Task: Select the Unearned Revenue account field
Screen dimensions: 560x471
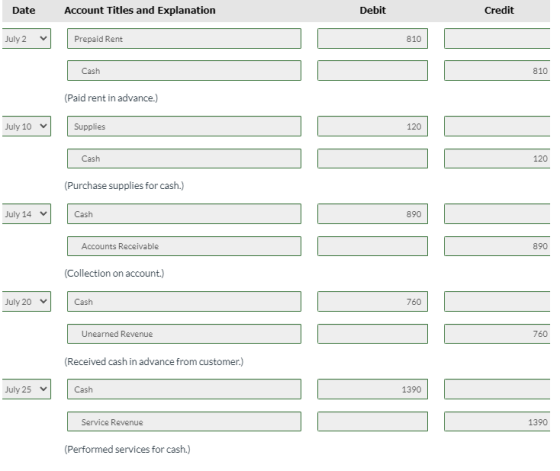Action: [x=184, y=334]
